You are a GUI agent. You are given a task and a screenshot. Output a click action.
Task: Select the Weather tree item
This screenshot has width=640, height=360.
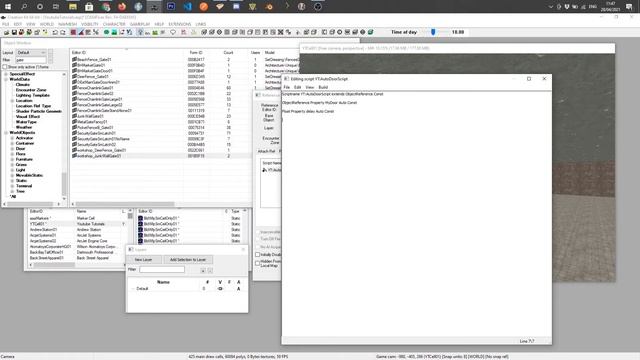pos(24,127)
